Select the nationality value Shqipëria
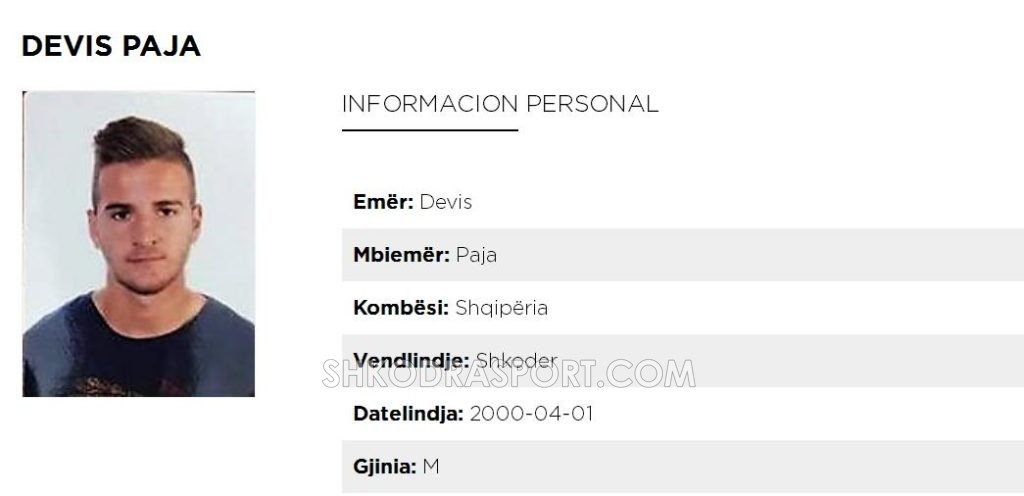Image resolution: width=1024 pixels, height=496 pixels. point(502,308)
